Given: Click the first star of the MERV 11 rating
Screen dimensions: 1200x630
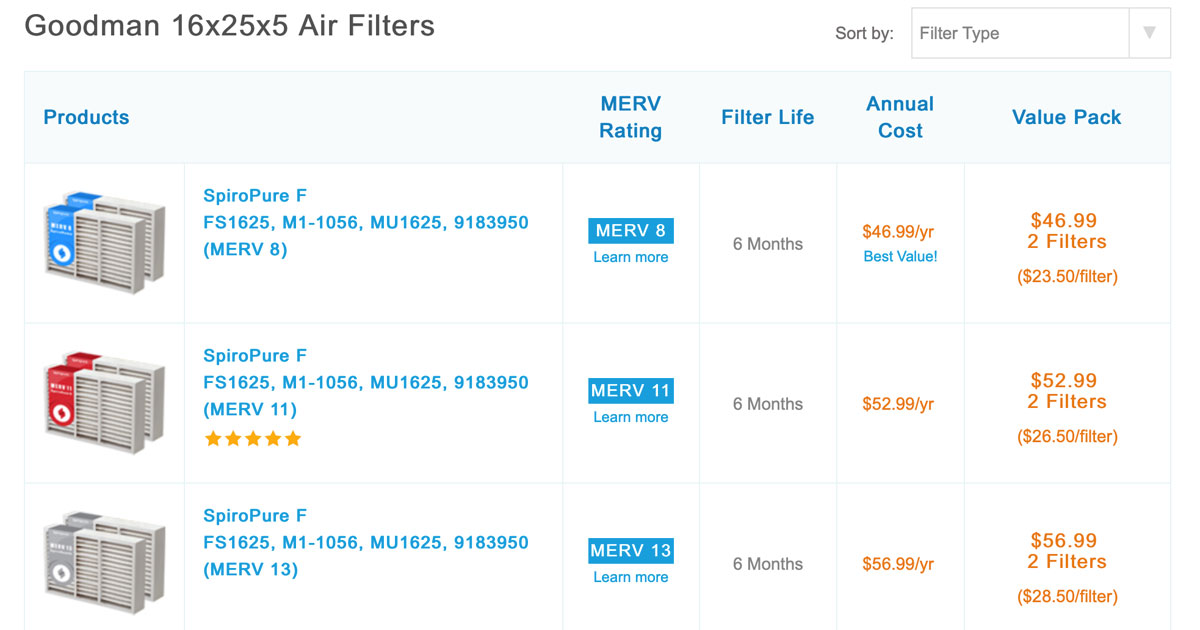Looking at the screenshot, I should point(213,438).
